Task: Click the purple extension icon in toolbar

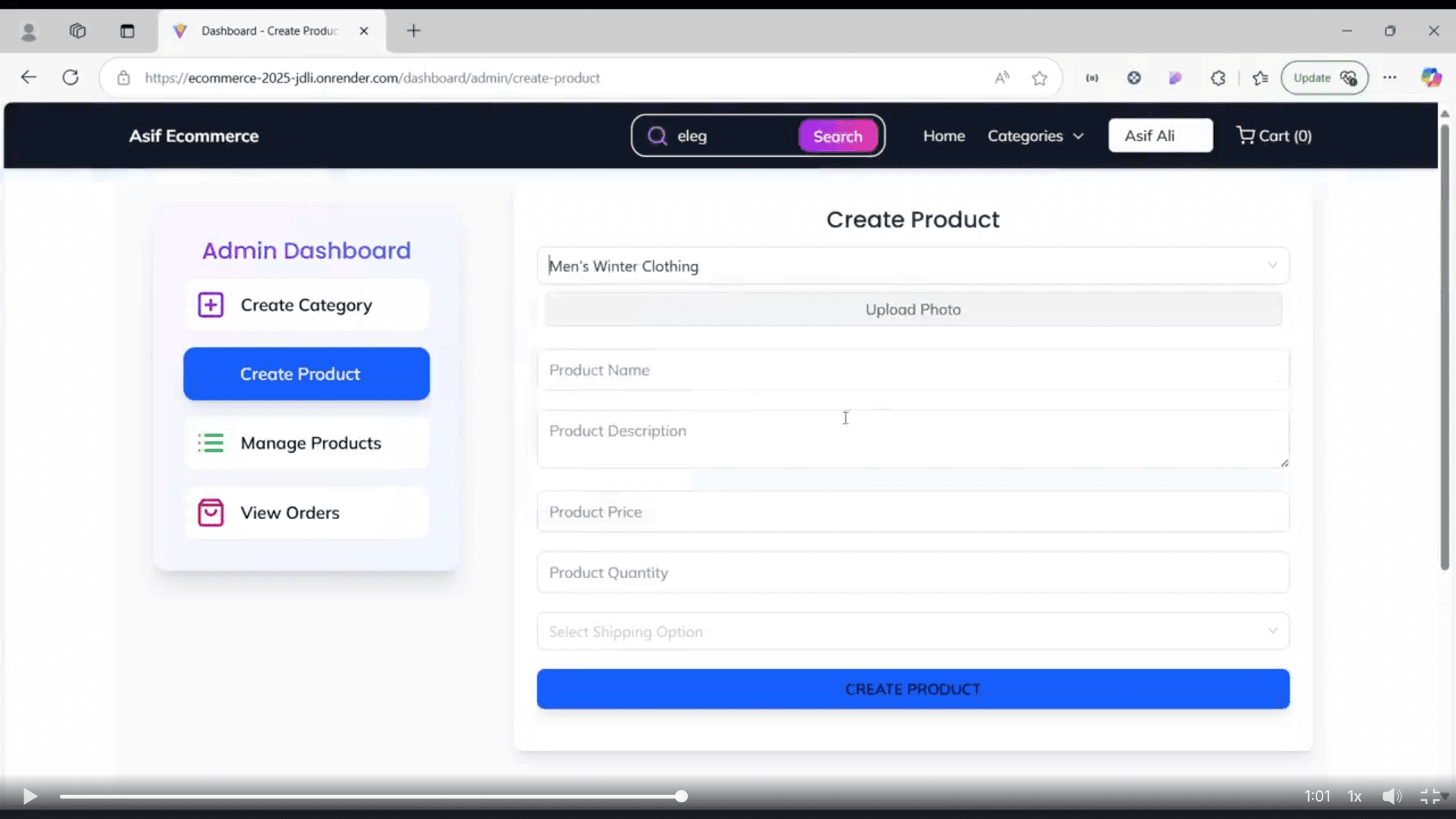Action: 1175,78
